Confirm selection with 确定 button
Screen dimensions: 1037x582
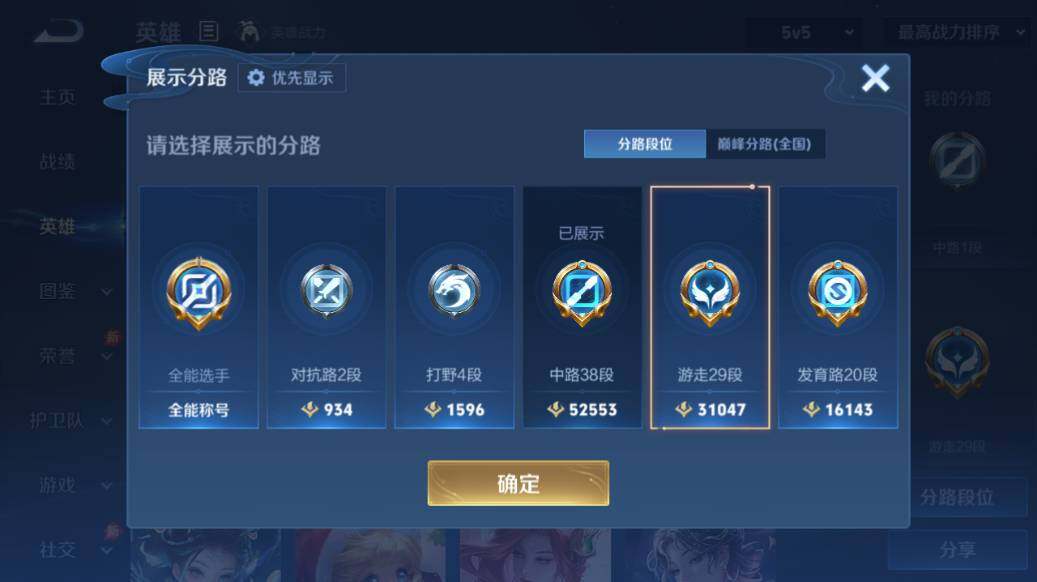518,483
